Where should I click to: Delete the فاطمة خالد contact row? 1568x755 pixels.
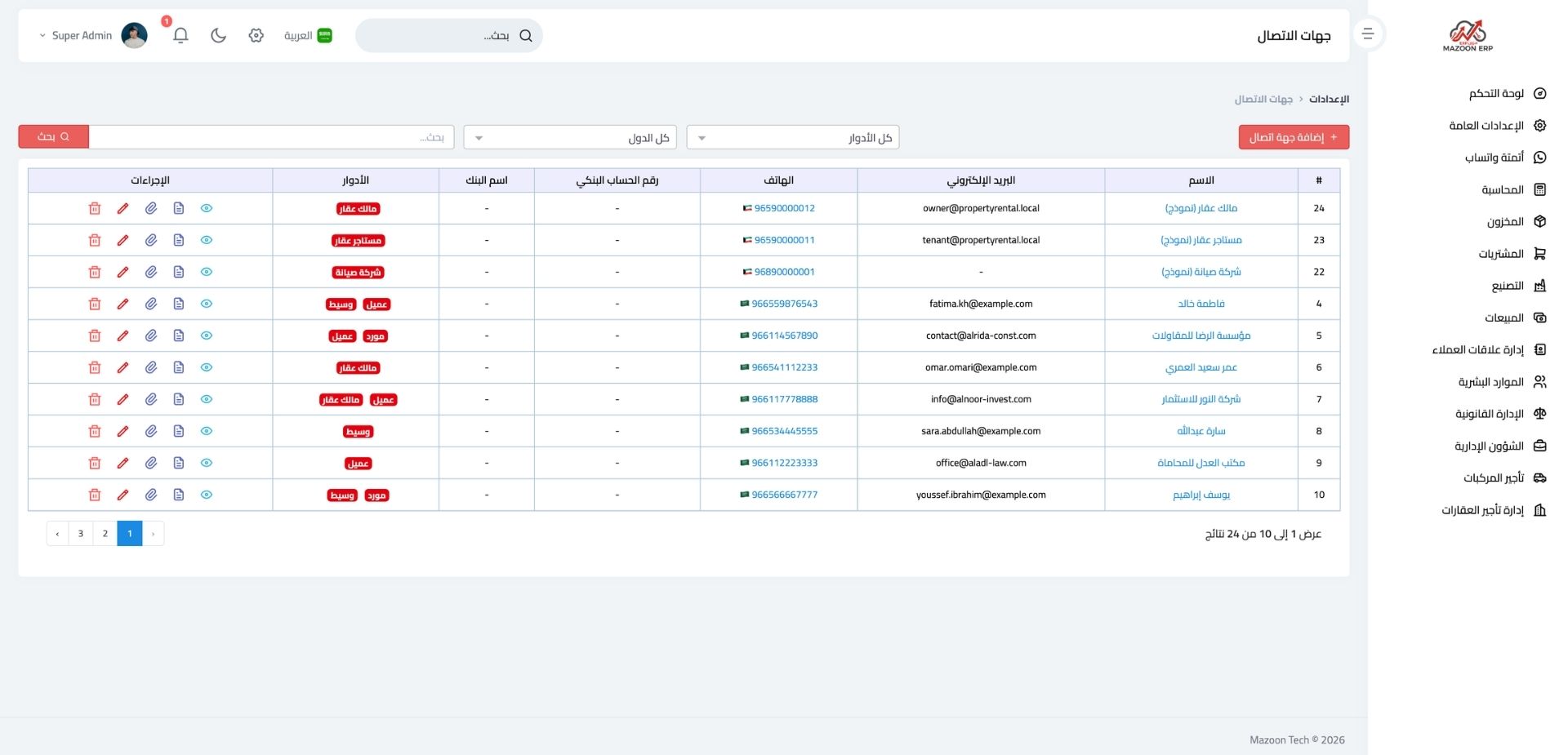click(95, 304)
